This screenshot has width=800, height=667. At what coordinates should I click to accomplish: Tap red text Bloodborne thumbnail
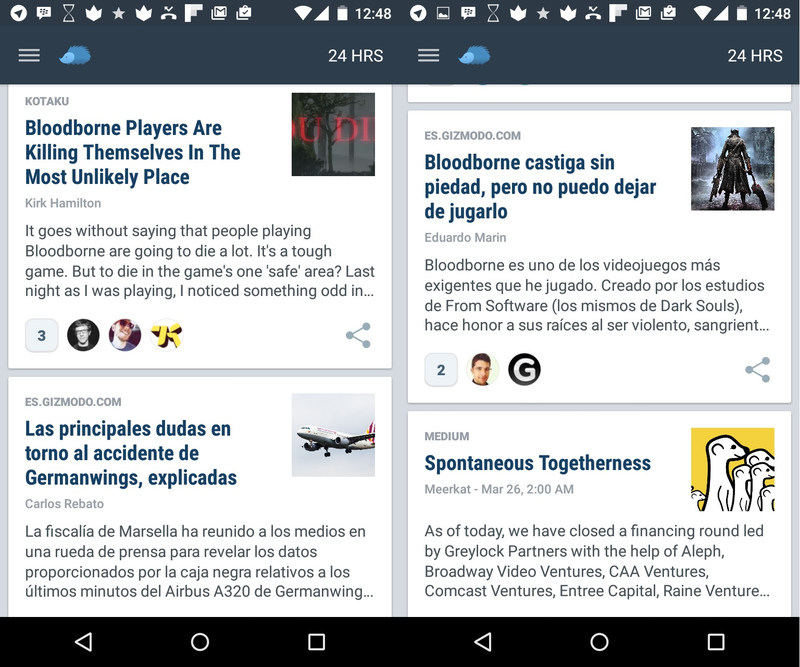tap(333, 134)
